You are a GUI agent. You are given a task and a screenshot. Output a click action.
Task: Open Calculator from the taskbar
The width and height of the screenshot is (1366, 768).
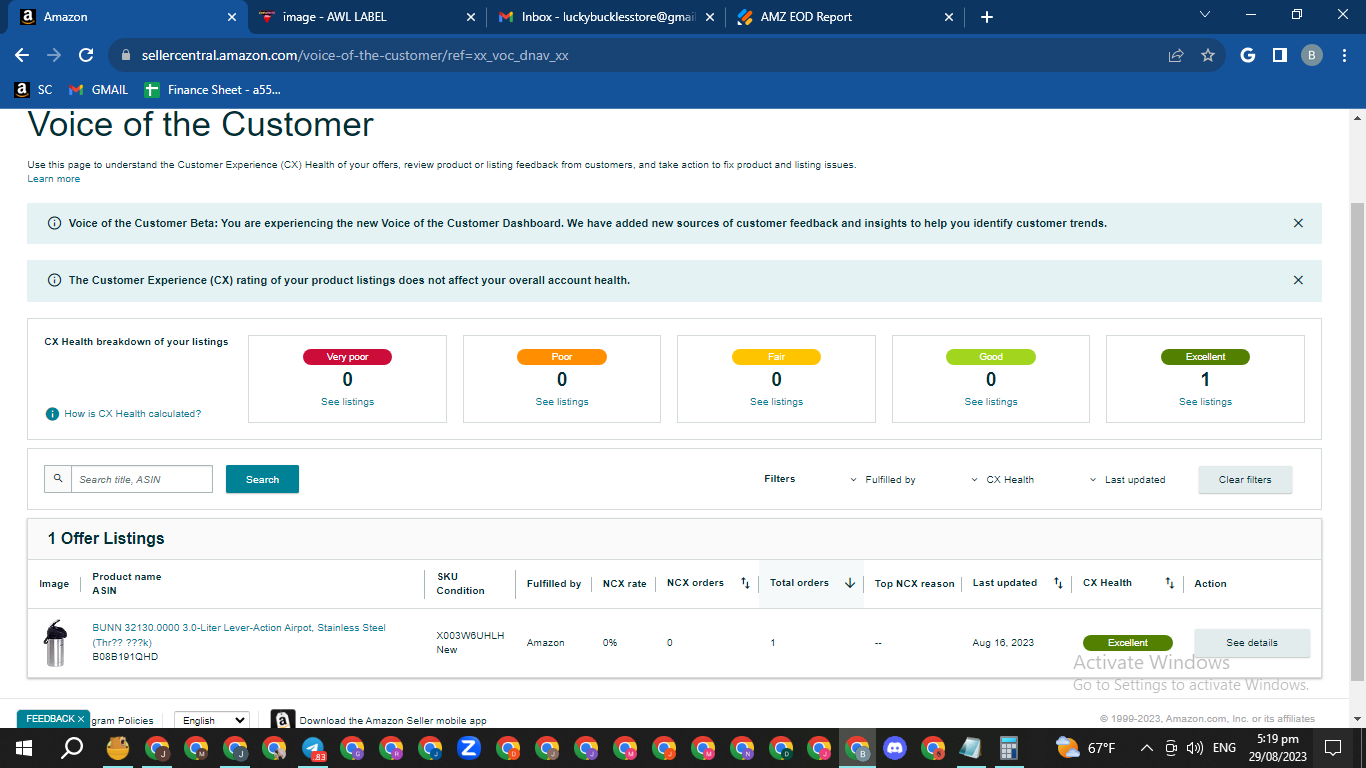(x=1008, y=748)
